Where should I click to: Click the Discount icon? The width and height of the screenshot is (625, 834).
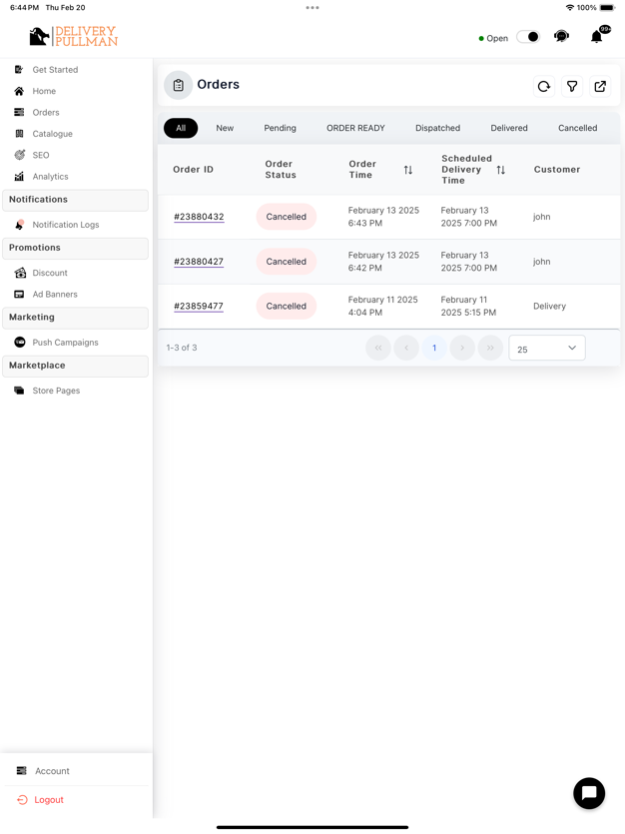tap(20, 273)
